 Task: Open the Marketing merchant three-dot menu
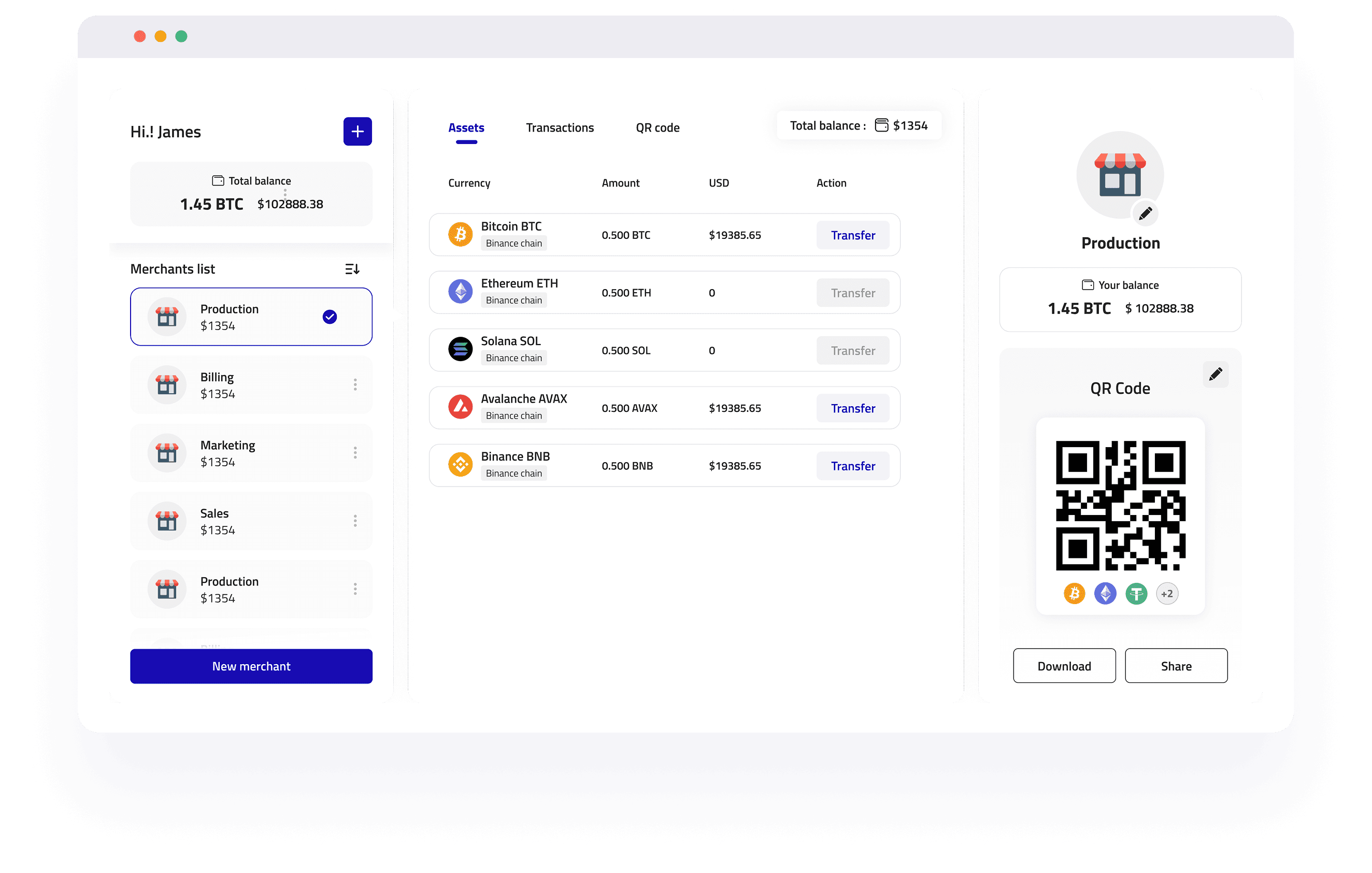pos(355,453)
